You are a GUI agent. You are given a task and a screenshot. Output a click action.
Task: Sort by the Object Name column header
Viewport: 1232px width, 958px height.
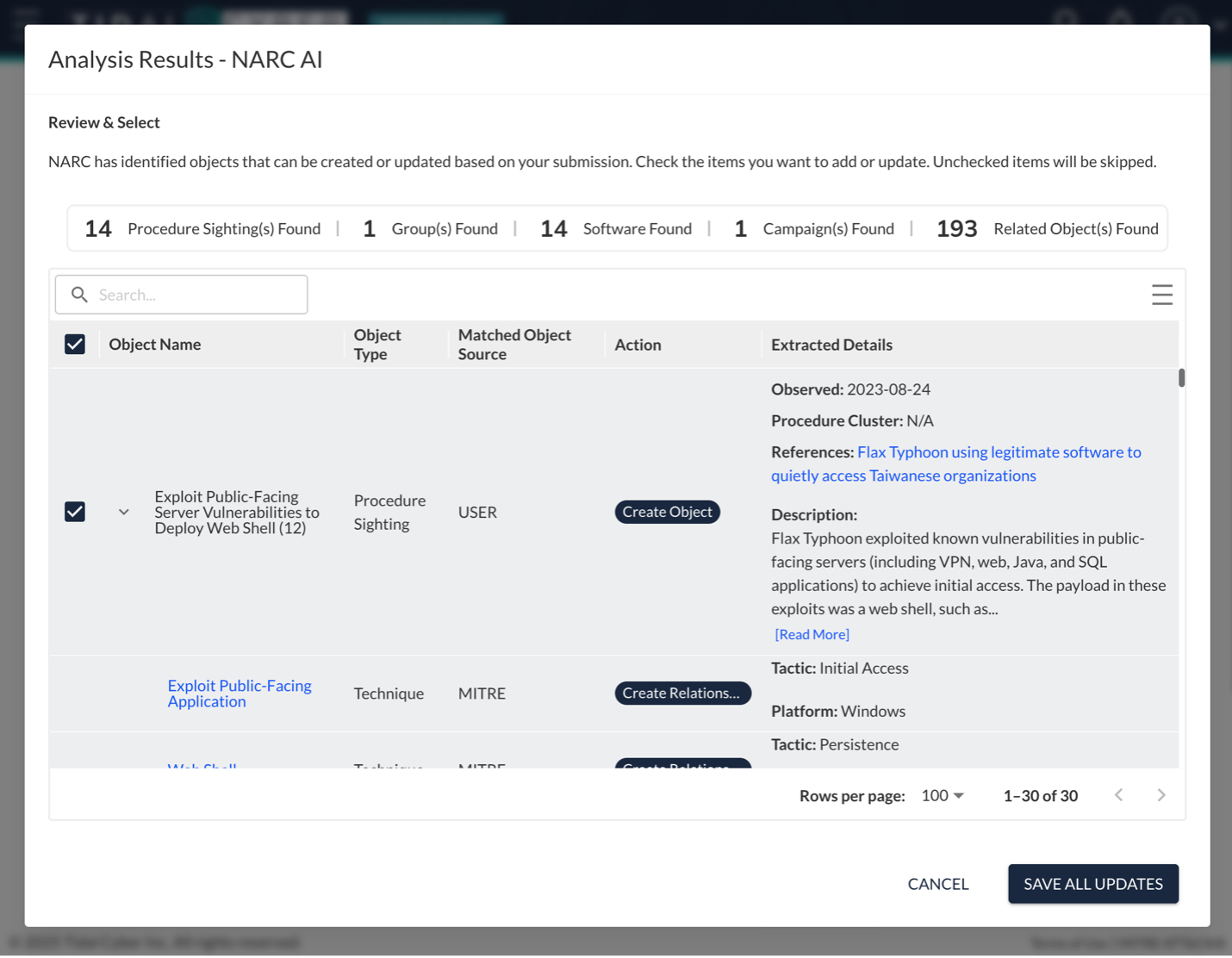(155, 345)
